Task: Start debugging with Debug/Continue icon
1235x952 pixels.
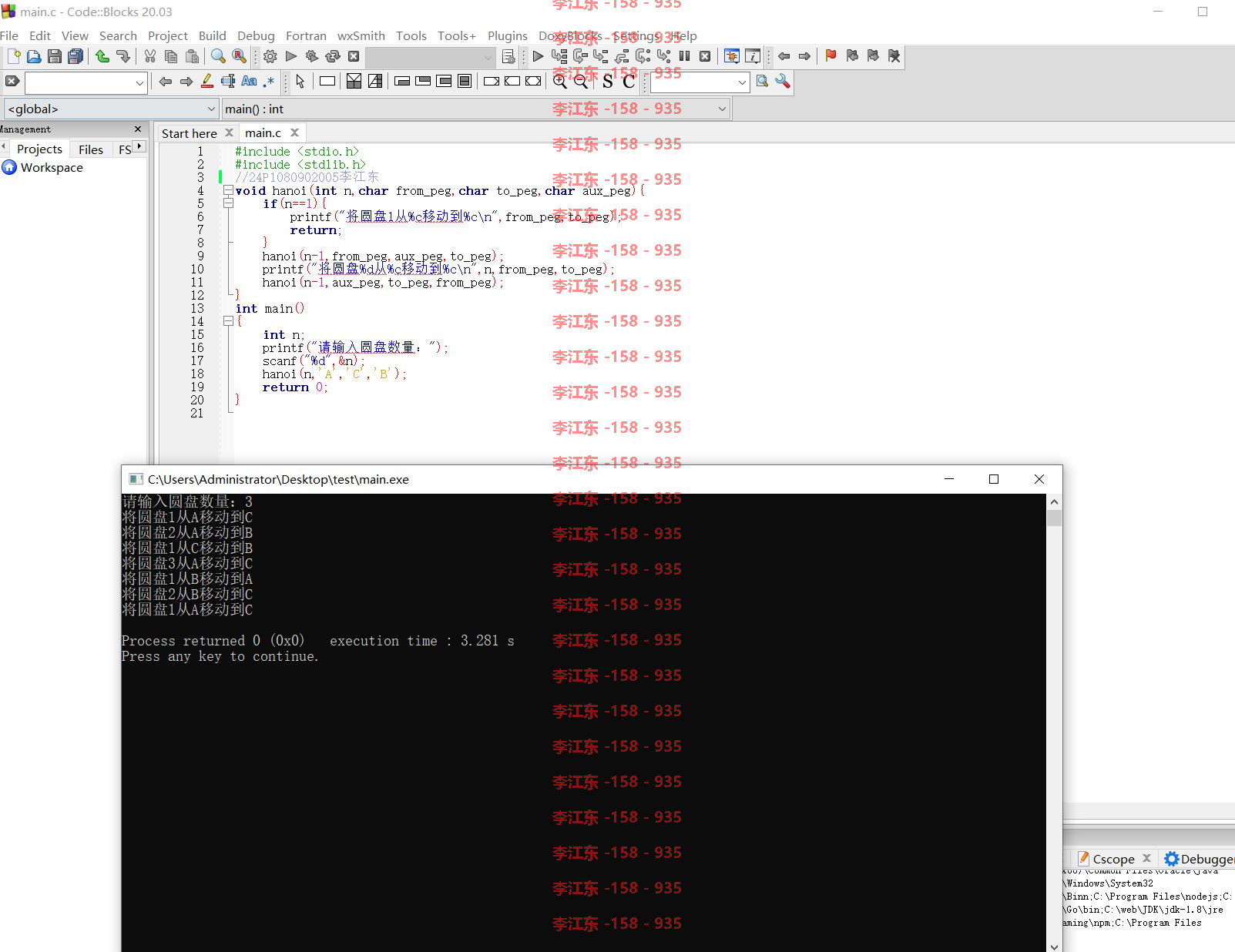Action: 539,56
